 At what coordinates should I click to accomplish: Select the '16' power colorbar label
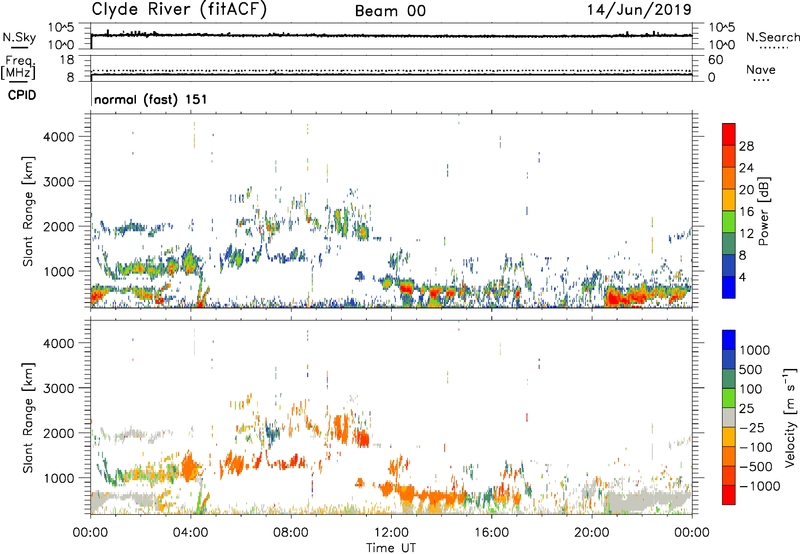coord(746,212)
